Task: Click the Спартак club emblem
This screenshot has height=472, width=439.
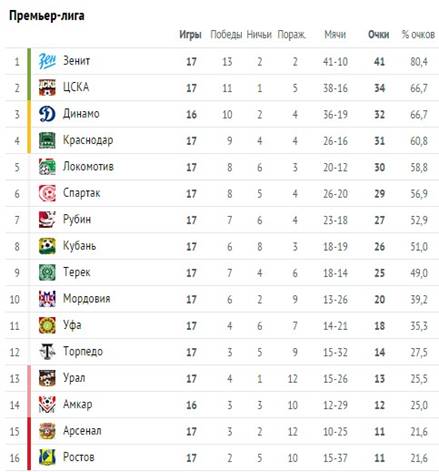Action: click(x=47, y=193)
